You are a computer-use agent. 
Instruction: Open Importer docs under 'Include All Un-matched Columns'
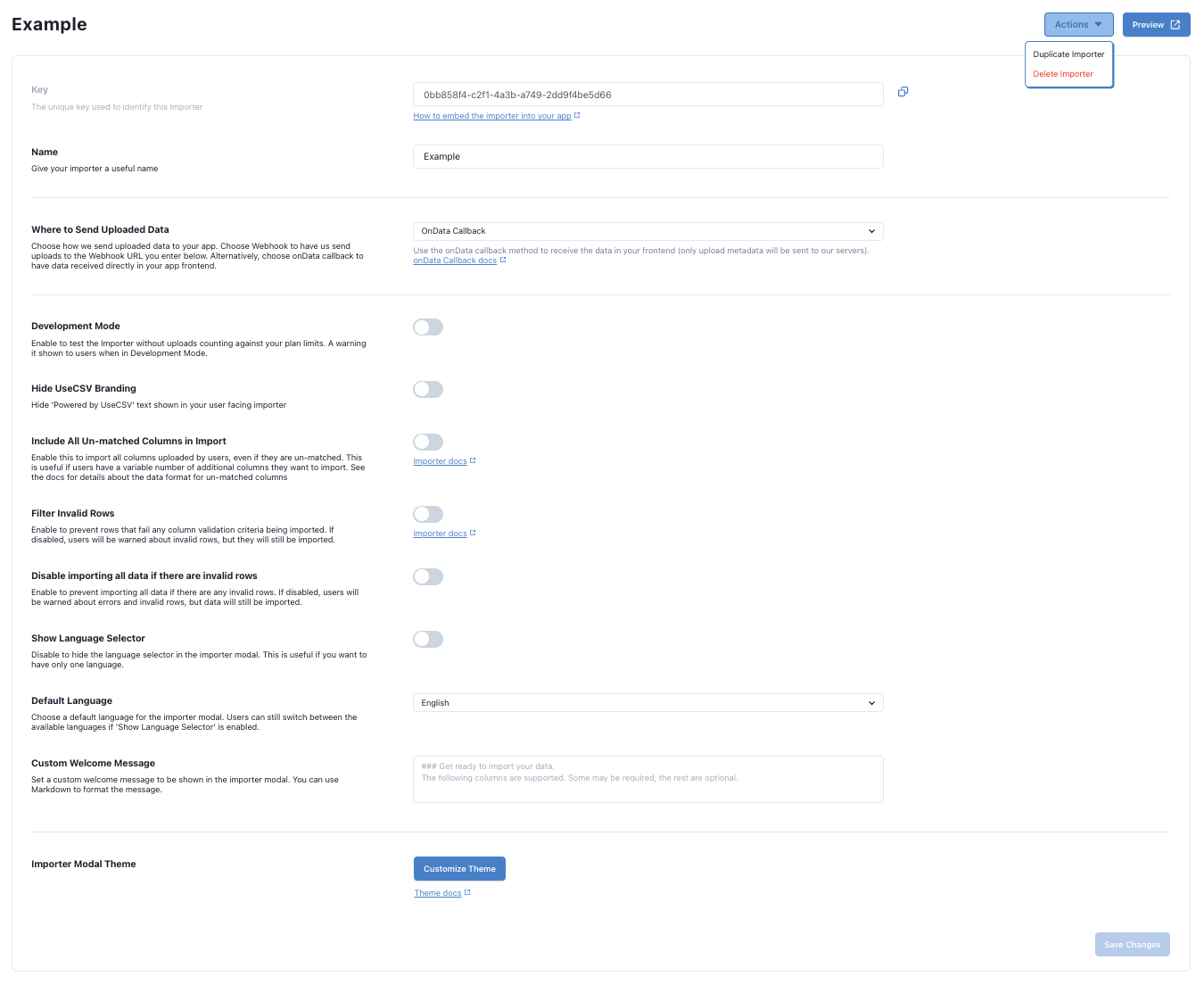click(443, 460)
